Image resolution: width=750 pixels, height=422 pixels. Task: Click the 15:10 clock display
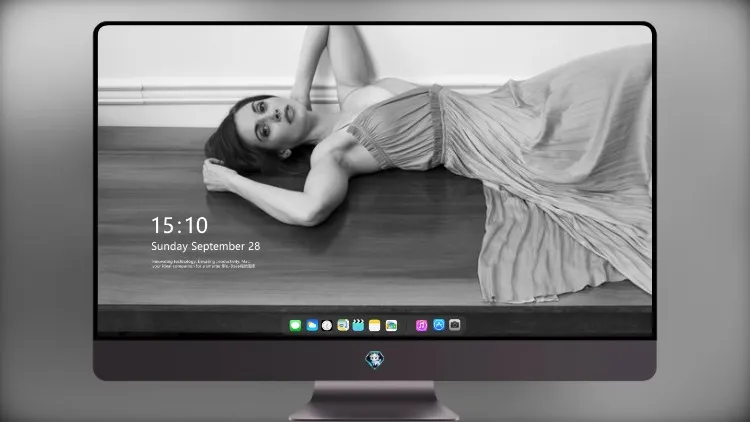coord(180,225)
